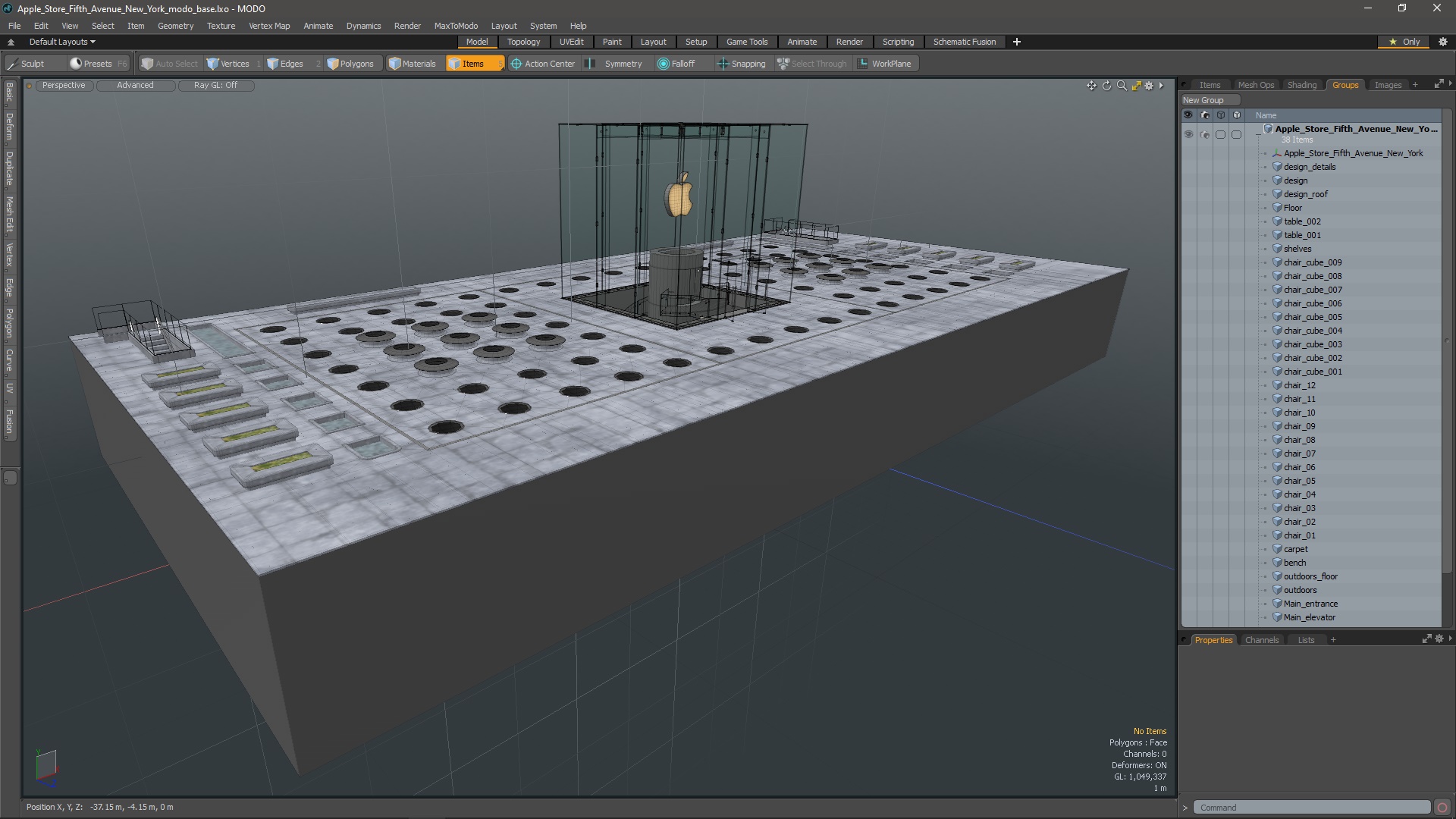
Task: Add a new layout tab with plus
Action: [x=1016, y=42]
